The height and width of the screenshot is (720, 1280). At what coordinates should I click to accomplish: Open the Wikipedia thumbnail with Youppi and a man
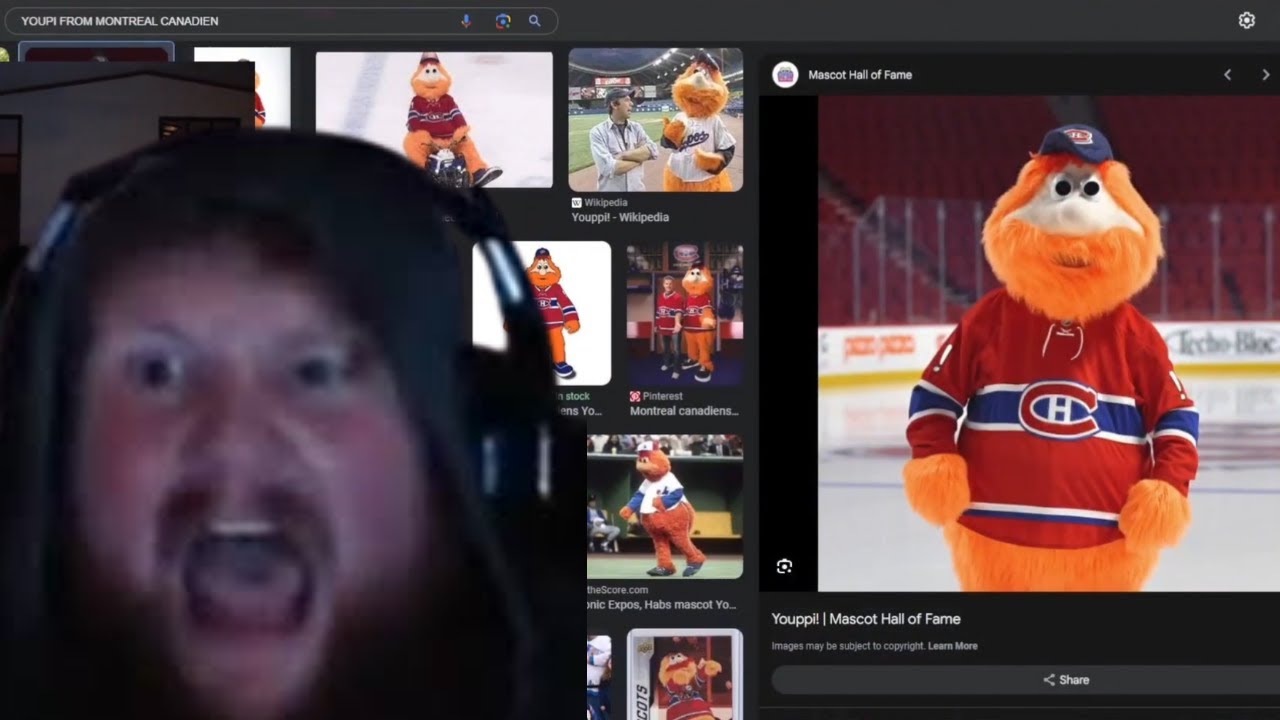click(x=656, y=120)
